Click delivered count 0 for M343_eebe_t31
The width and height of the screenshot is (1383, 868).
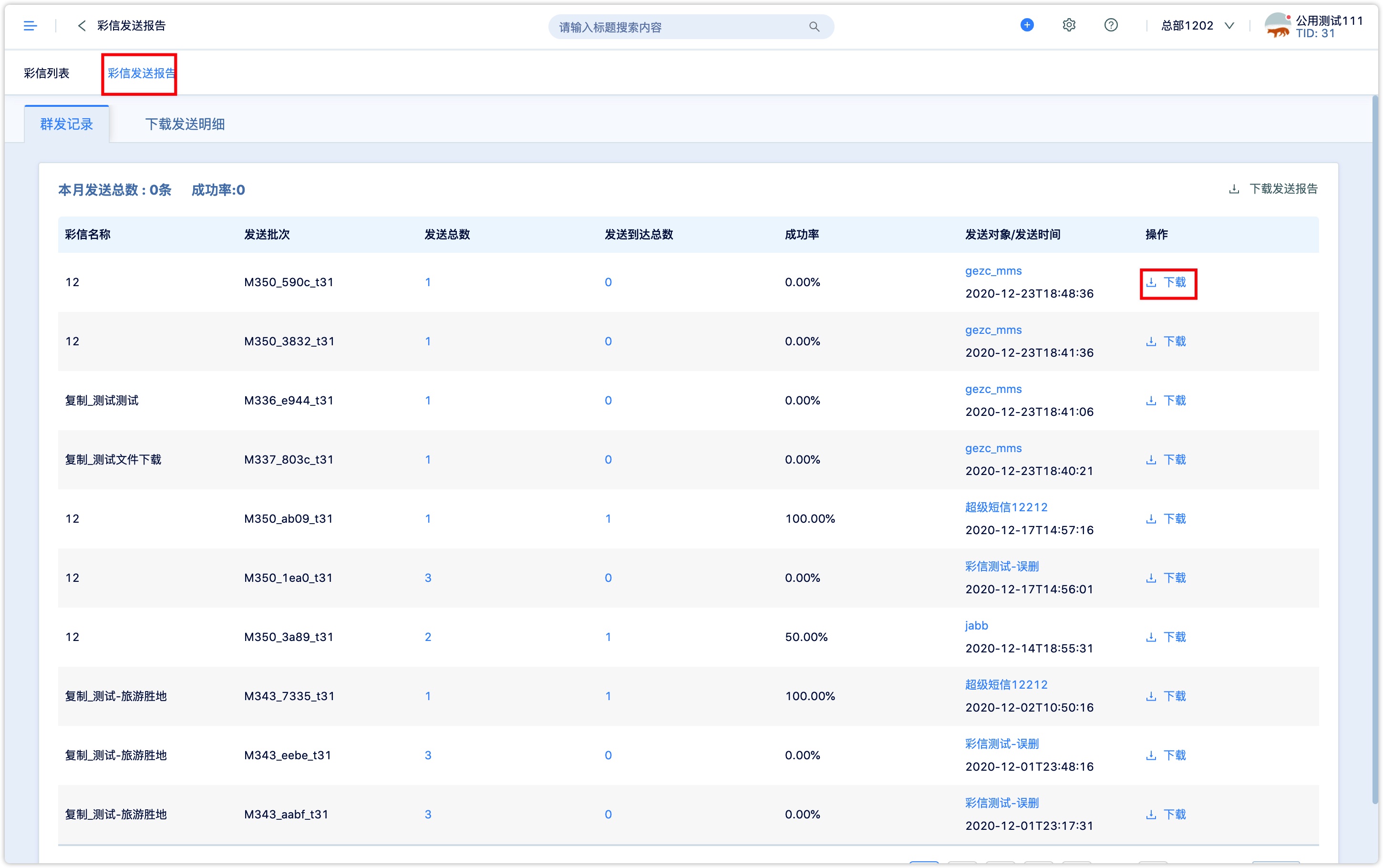tap(609, 755)
